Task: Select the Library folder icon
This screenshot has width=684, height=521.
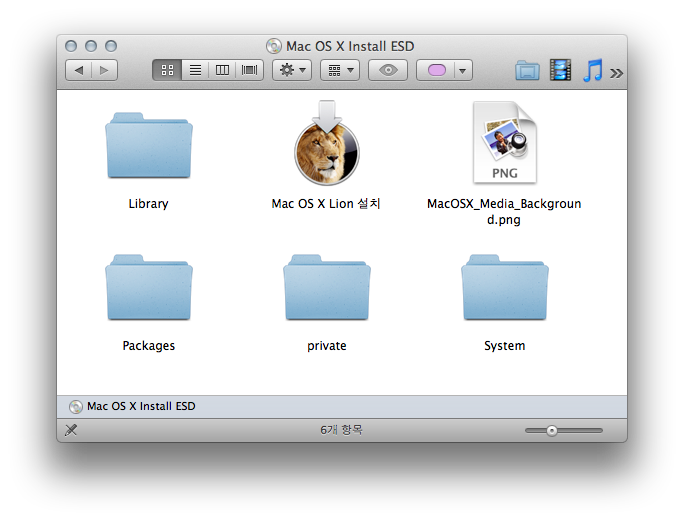Action: [x=149, y=145]
